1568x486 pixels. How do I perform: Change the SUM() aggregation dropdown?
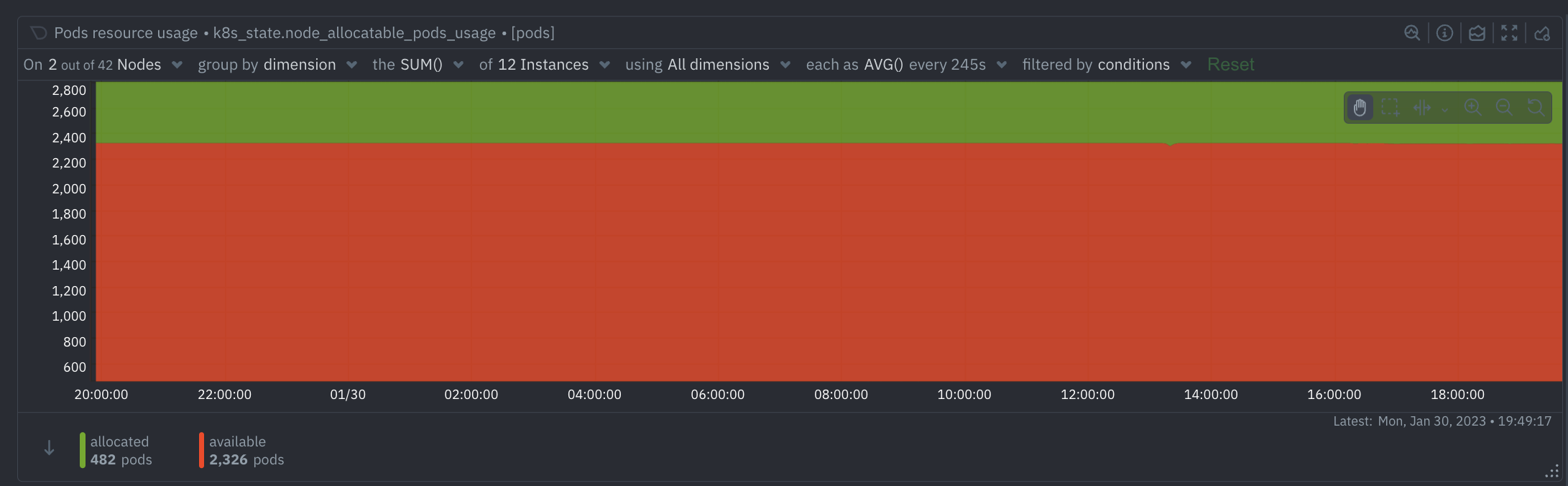click(418, 65)
